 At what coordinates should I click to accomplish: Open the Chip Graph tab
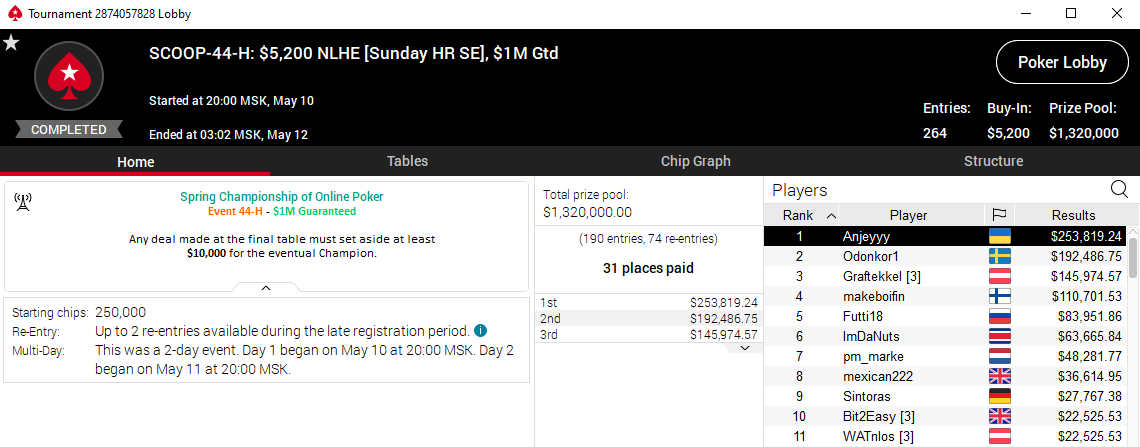click(x=695, y=161)
